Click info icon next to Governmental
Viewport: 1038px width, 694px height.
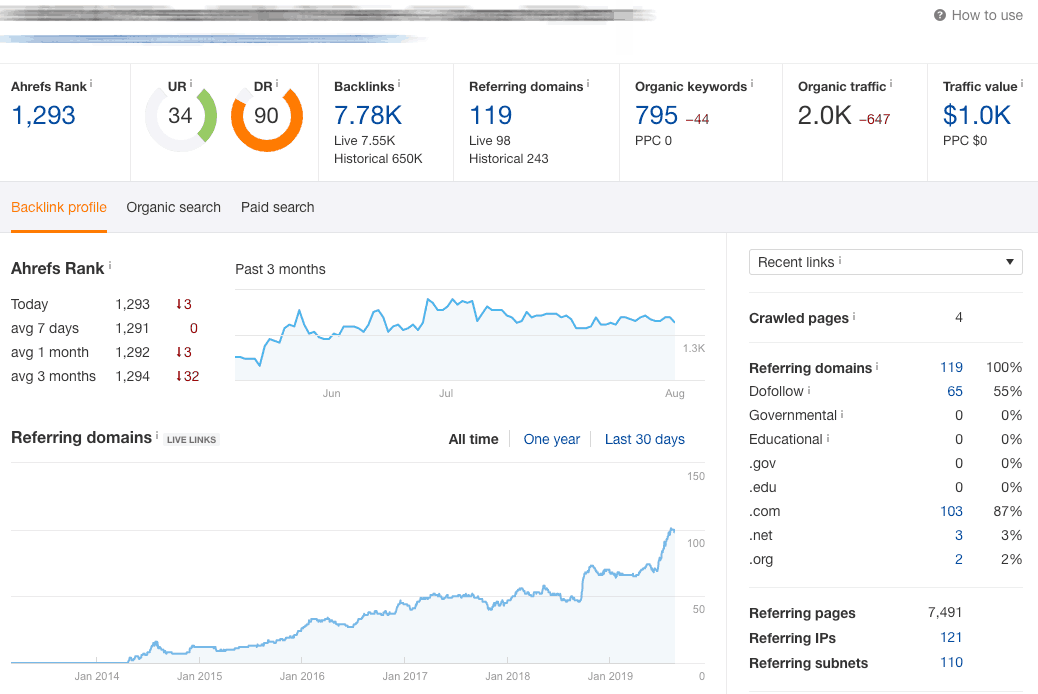pos(842,414)
